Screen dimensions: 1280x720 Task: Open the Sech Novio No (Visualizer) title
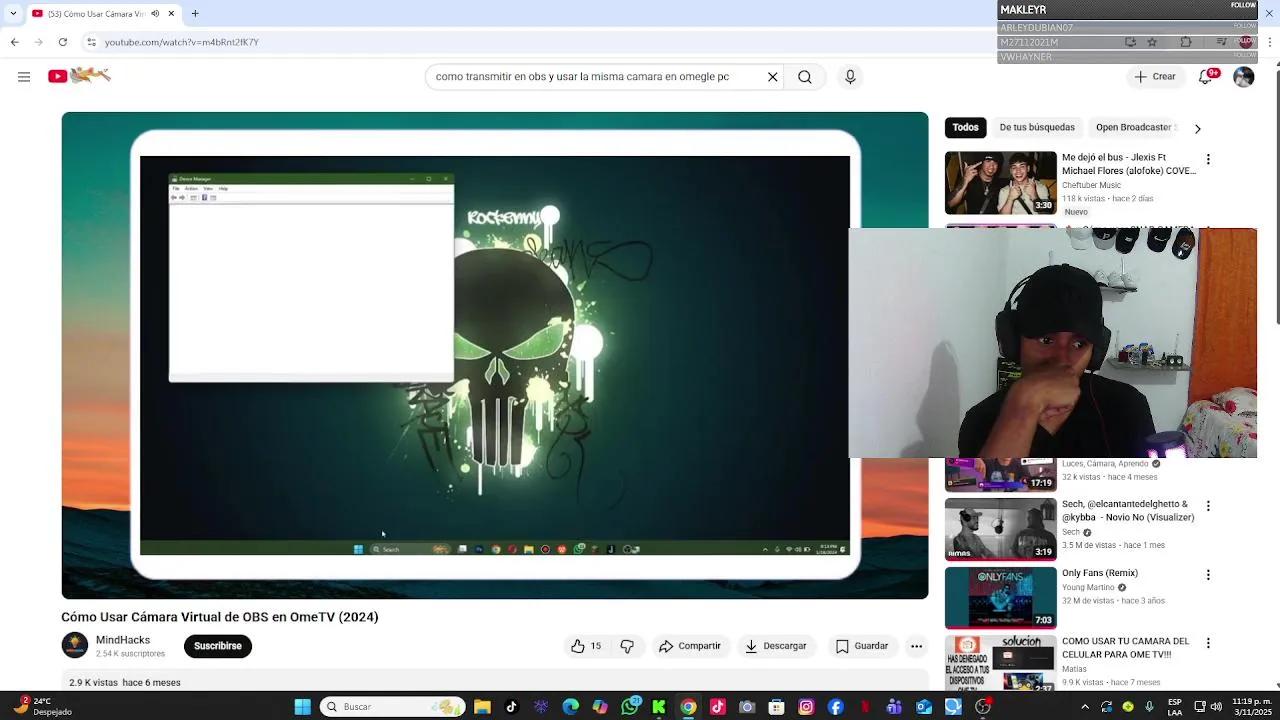click(1128, 511)
